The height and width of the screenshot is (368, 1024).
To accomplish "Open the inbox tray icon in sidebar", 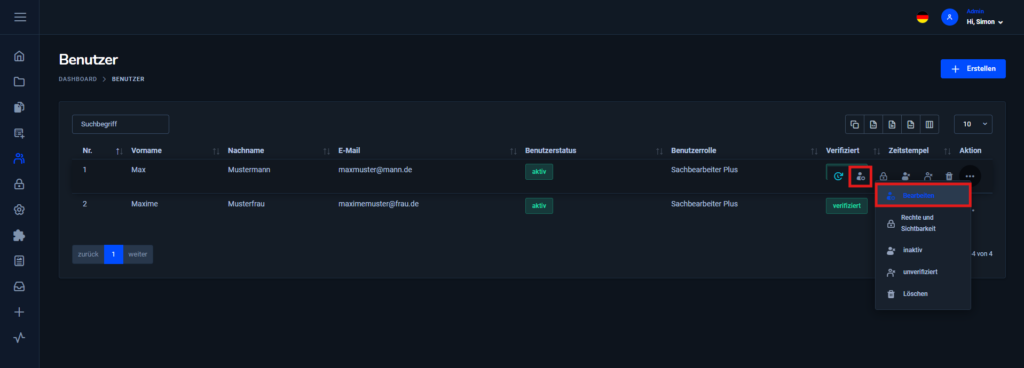I will click(20, 286).
